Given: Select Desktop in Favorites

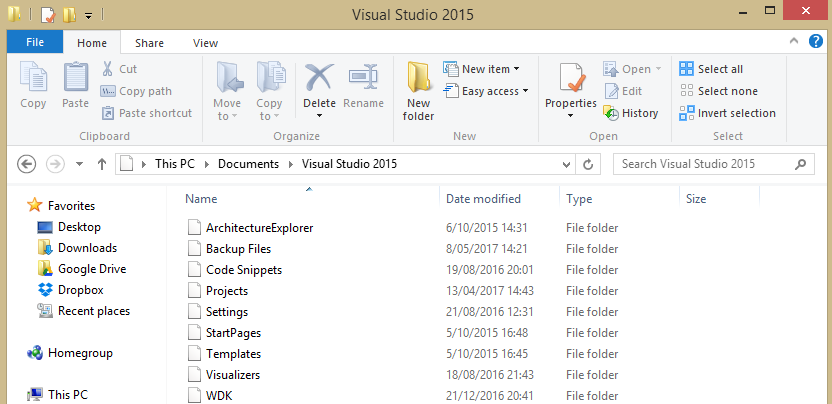Looking at the screenshot, I should 69,227.
